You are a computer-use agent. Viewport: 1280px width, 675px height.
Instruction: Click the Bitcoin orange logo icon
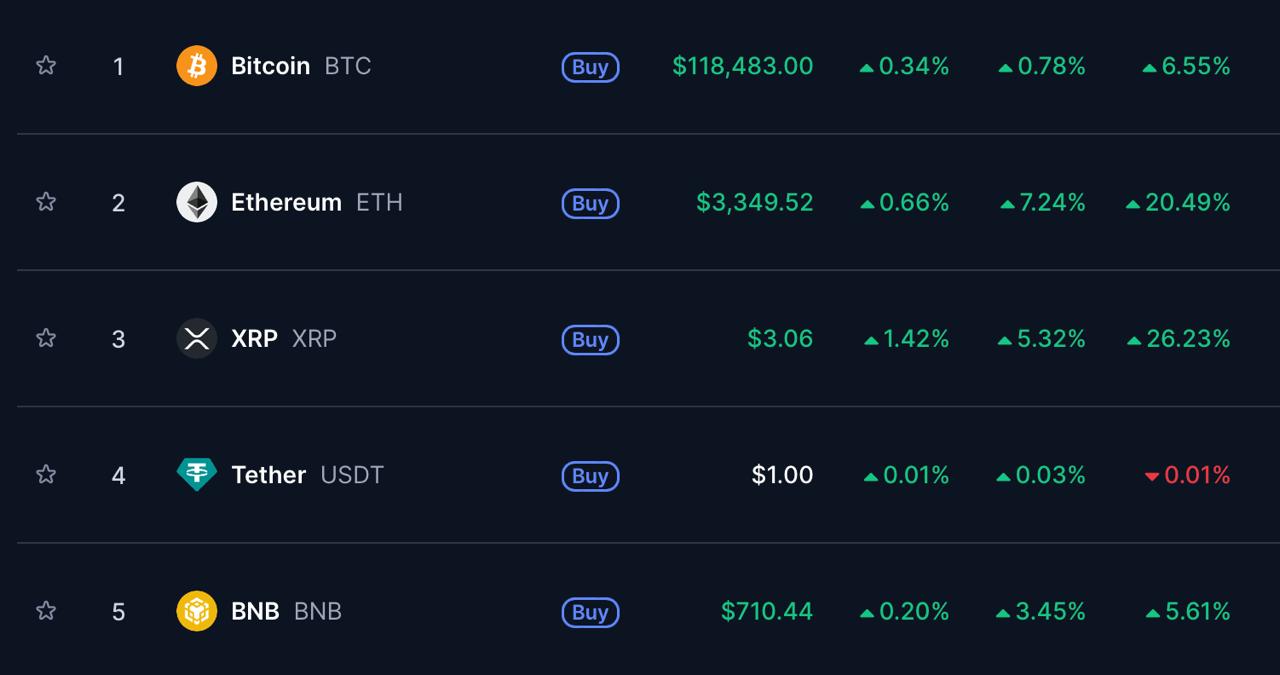[x=196, y=66]
